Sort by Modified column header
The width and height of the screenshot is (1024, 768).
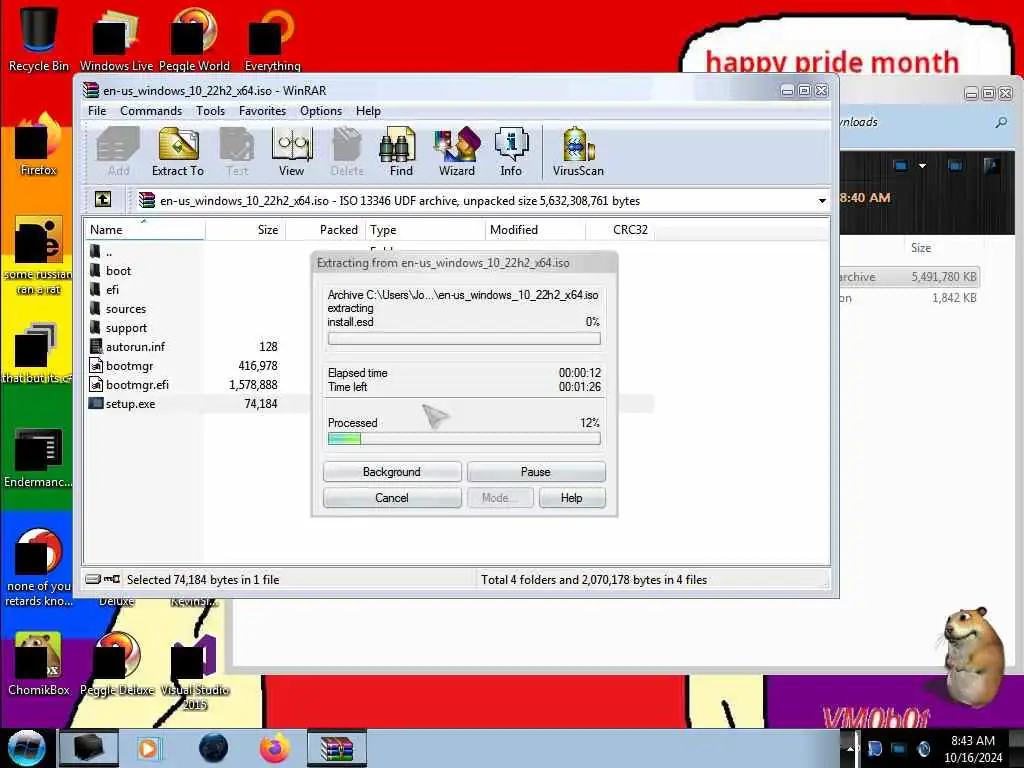(536, 230)
